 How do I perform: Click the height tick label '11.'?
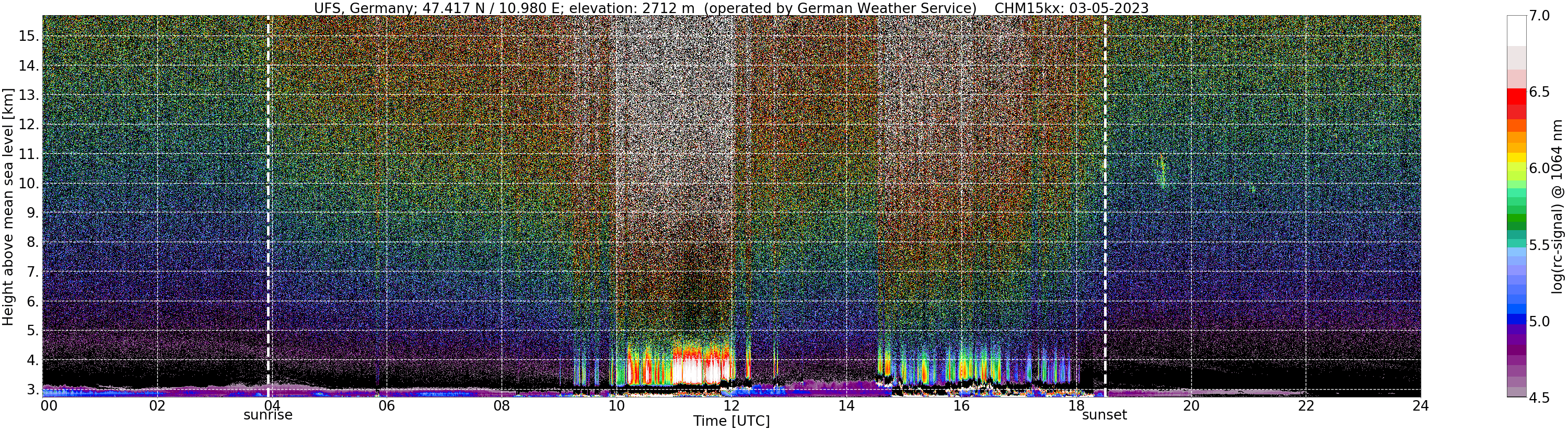[x=29, y=154]
